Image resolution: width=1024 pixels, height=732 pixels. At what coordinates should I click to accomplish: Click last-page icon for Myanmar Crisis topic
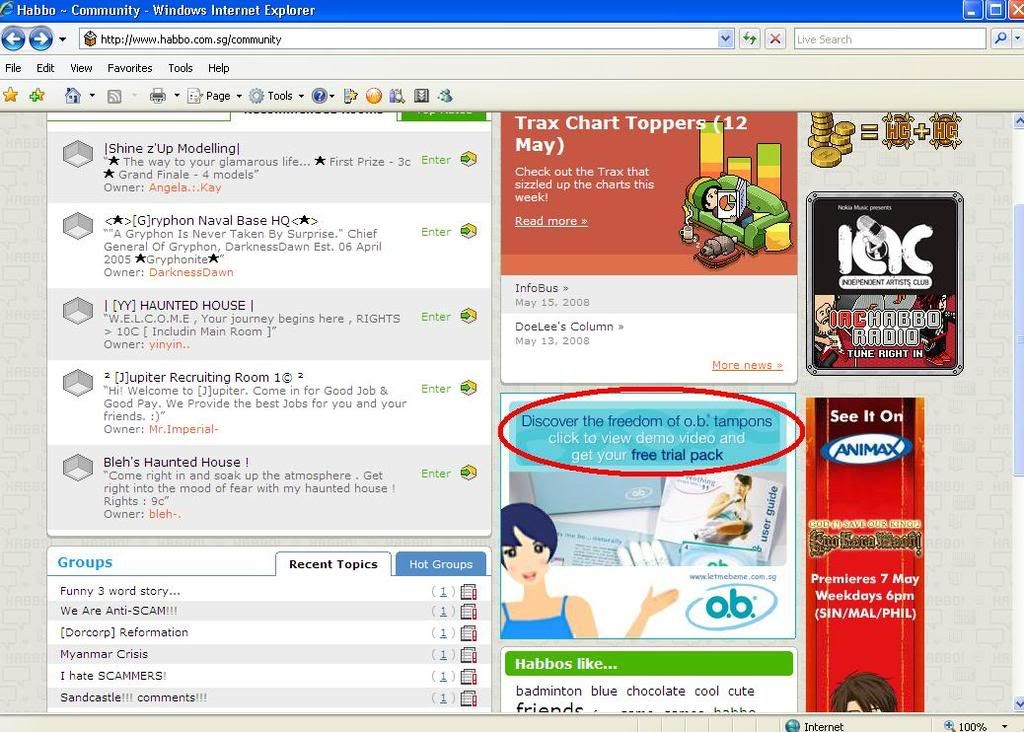[468, 654]
